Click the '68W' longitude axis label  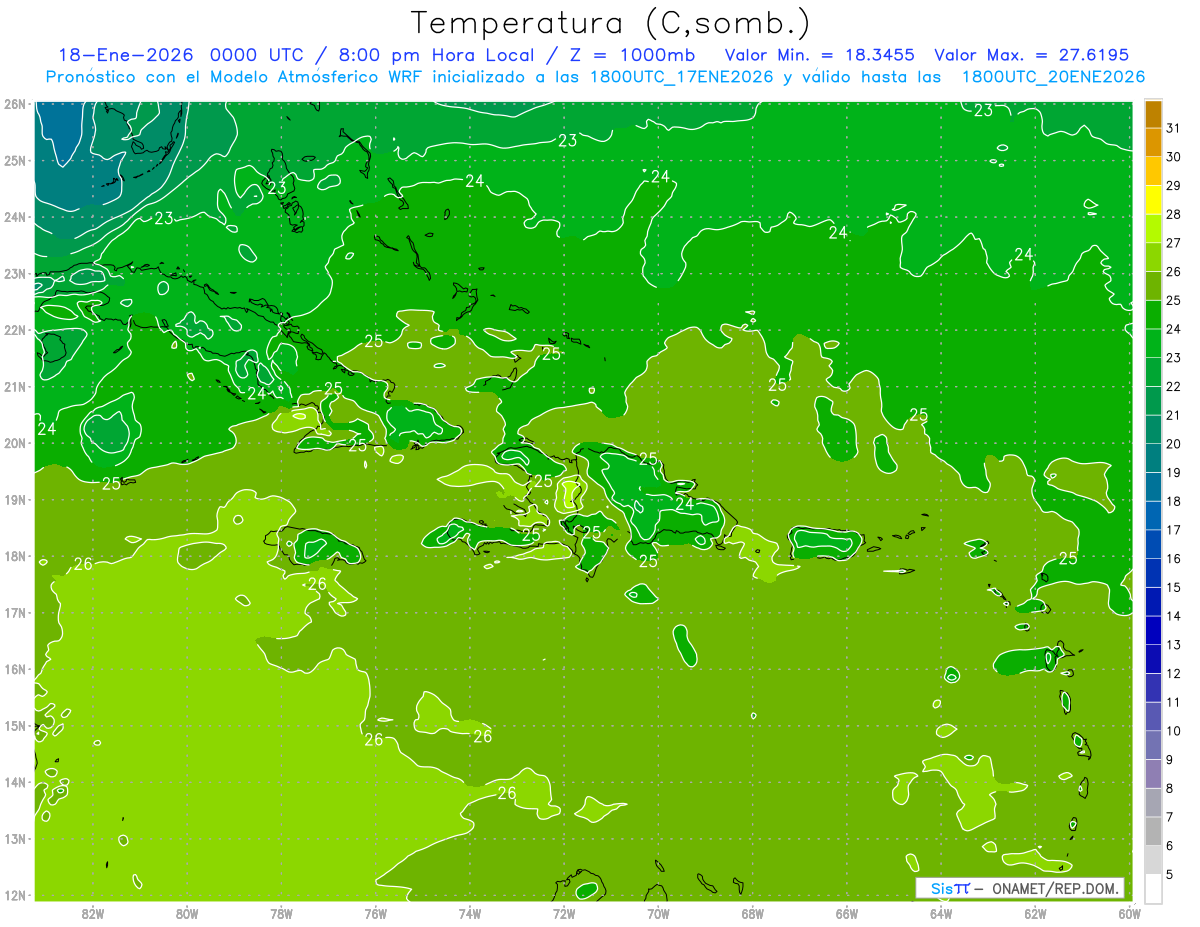753,913
